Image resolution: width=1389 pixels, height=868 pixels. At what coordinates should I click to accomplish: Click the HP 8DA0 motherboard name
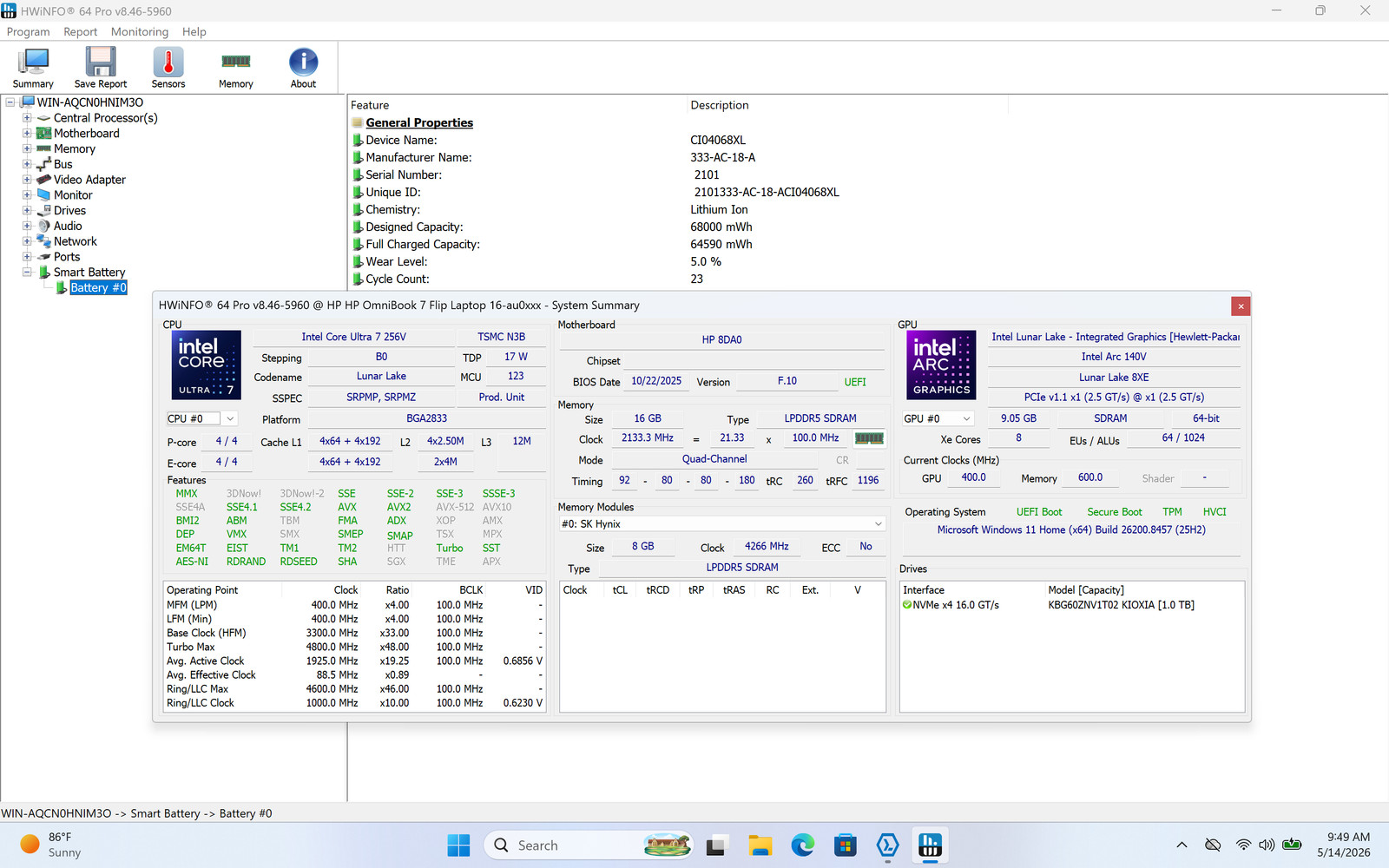(721, 340)
